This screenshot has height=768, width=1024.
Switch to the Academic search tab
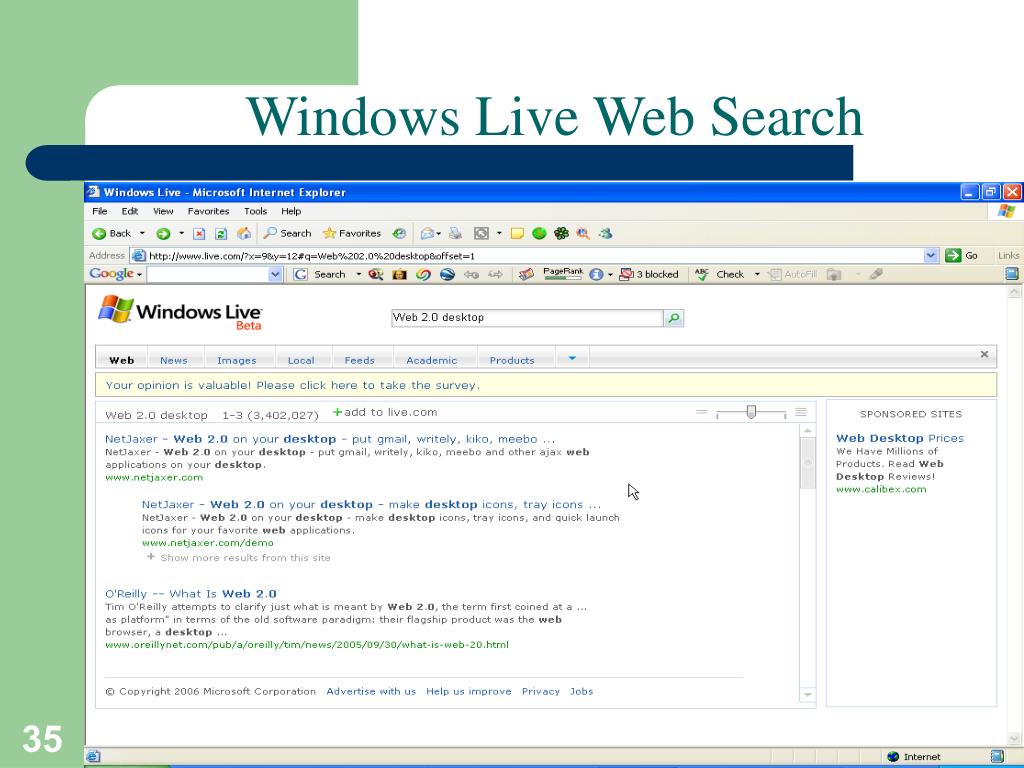[x=432, y=360]
